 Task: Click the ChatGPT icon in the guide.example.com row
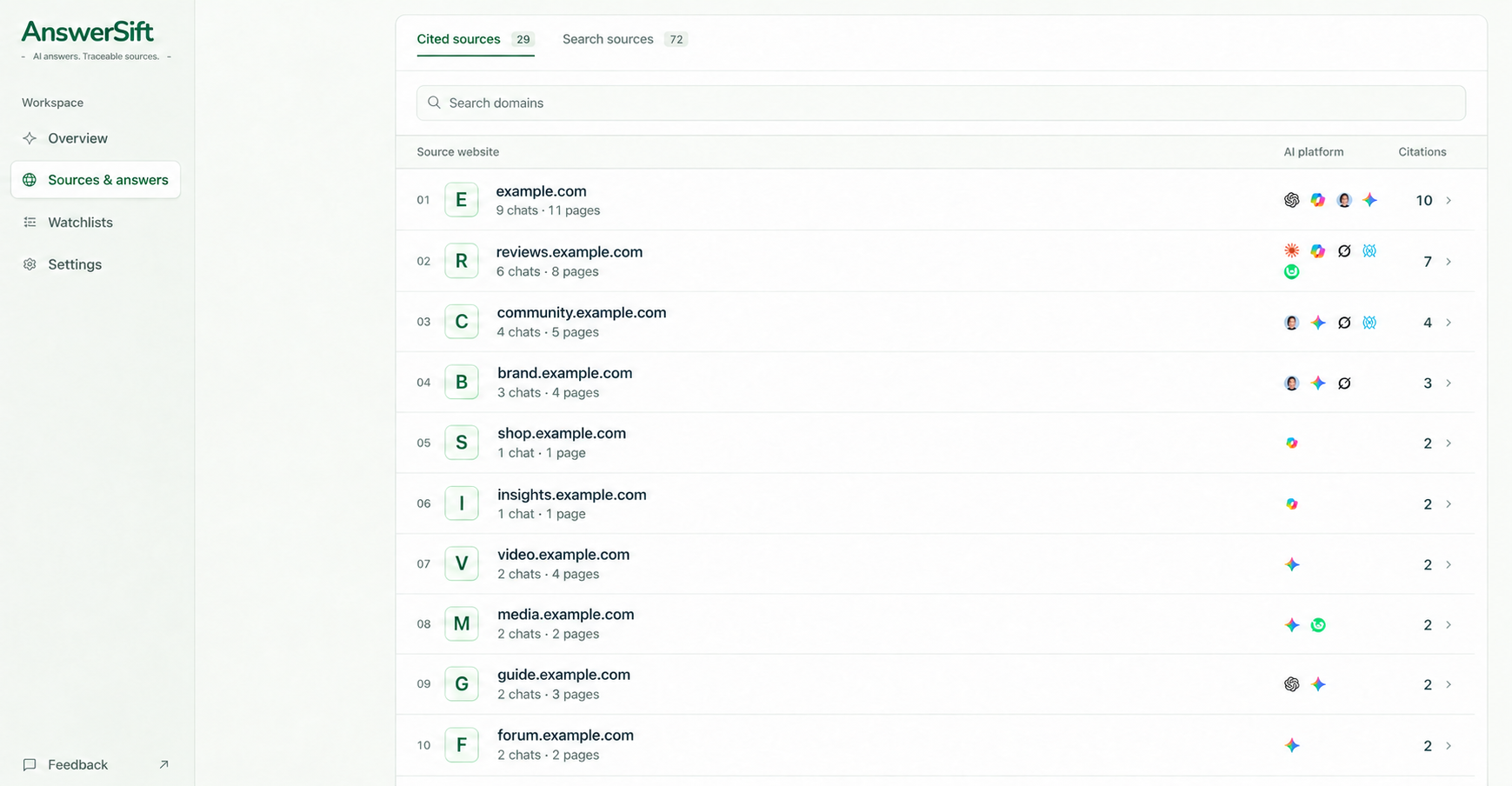tap(1292, 685)
